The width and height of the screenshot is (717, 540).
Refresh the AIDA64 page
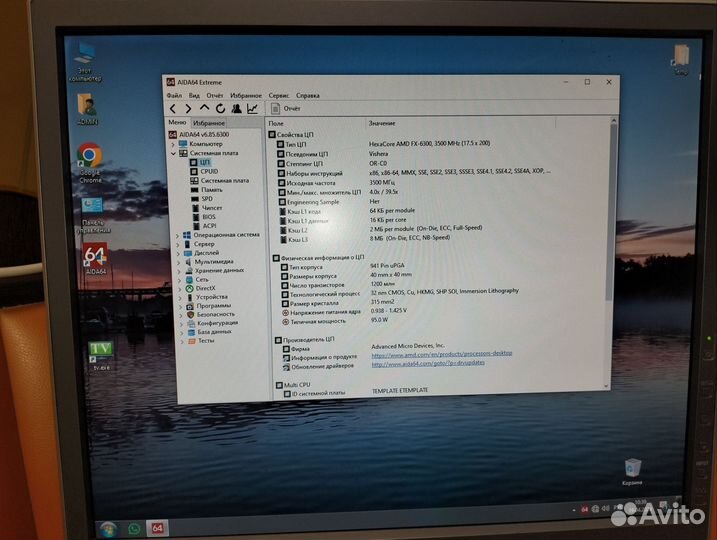pyautogui.click(x=220, y=109)
